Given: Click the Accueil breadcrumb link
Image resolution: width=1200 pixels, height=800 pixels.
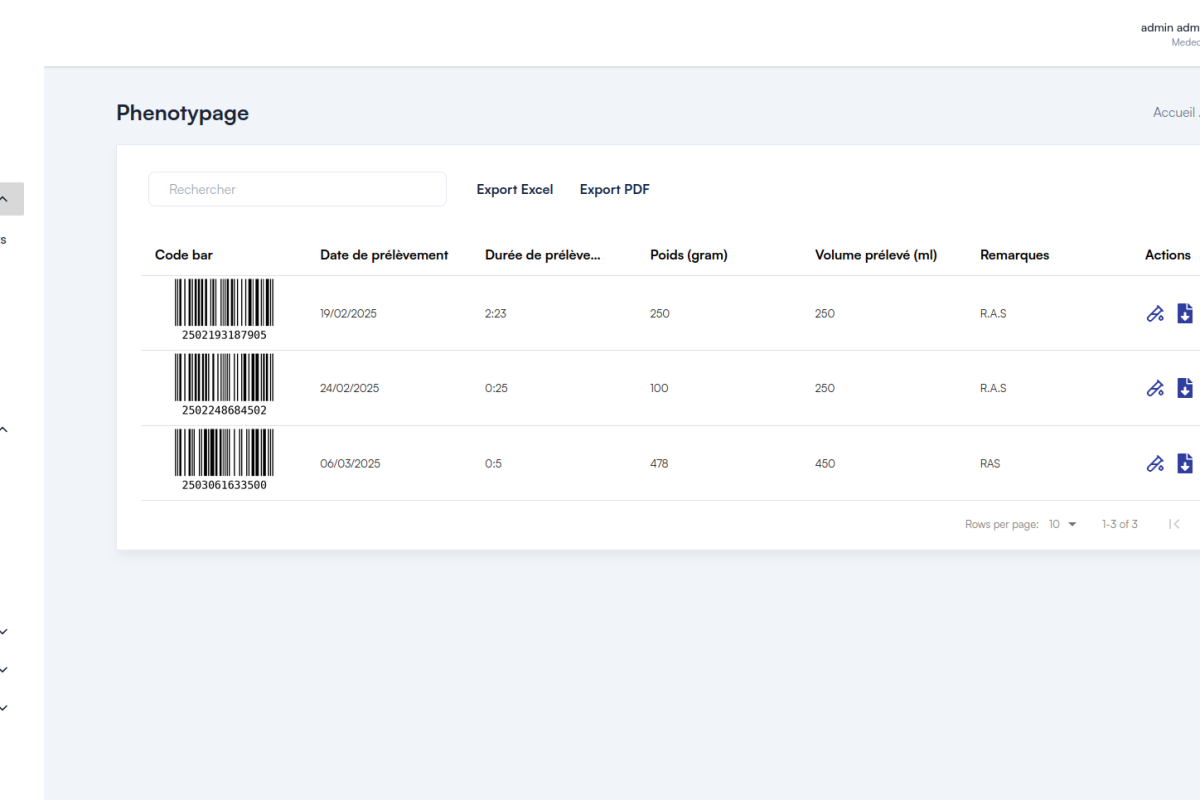Looking at the screenshot, I should 1173,112.
